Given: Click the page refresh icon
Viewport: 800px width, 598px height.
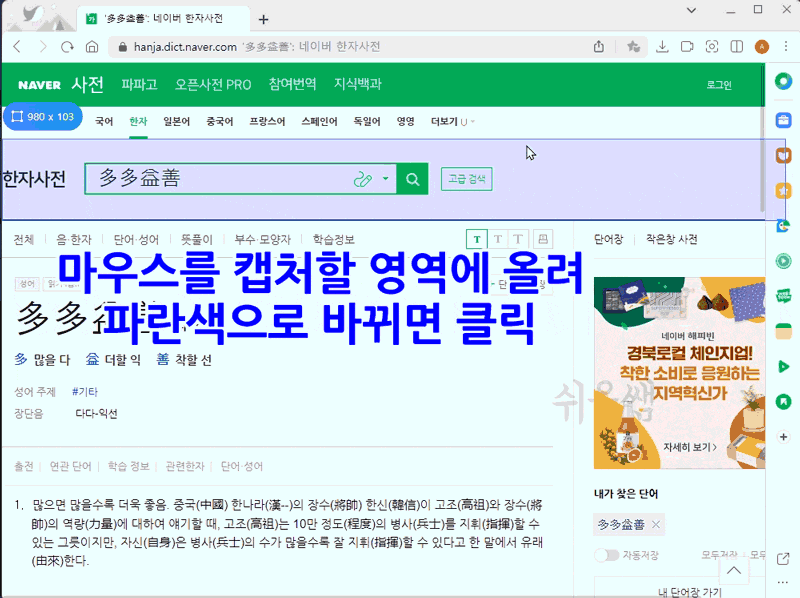Looking at the screenshot, I should (66, 46).
